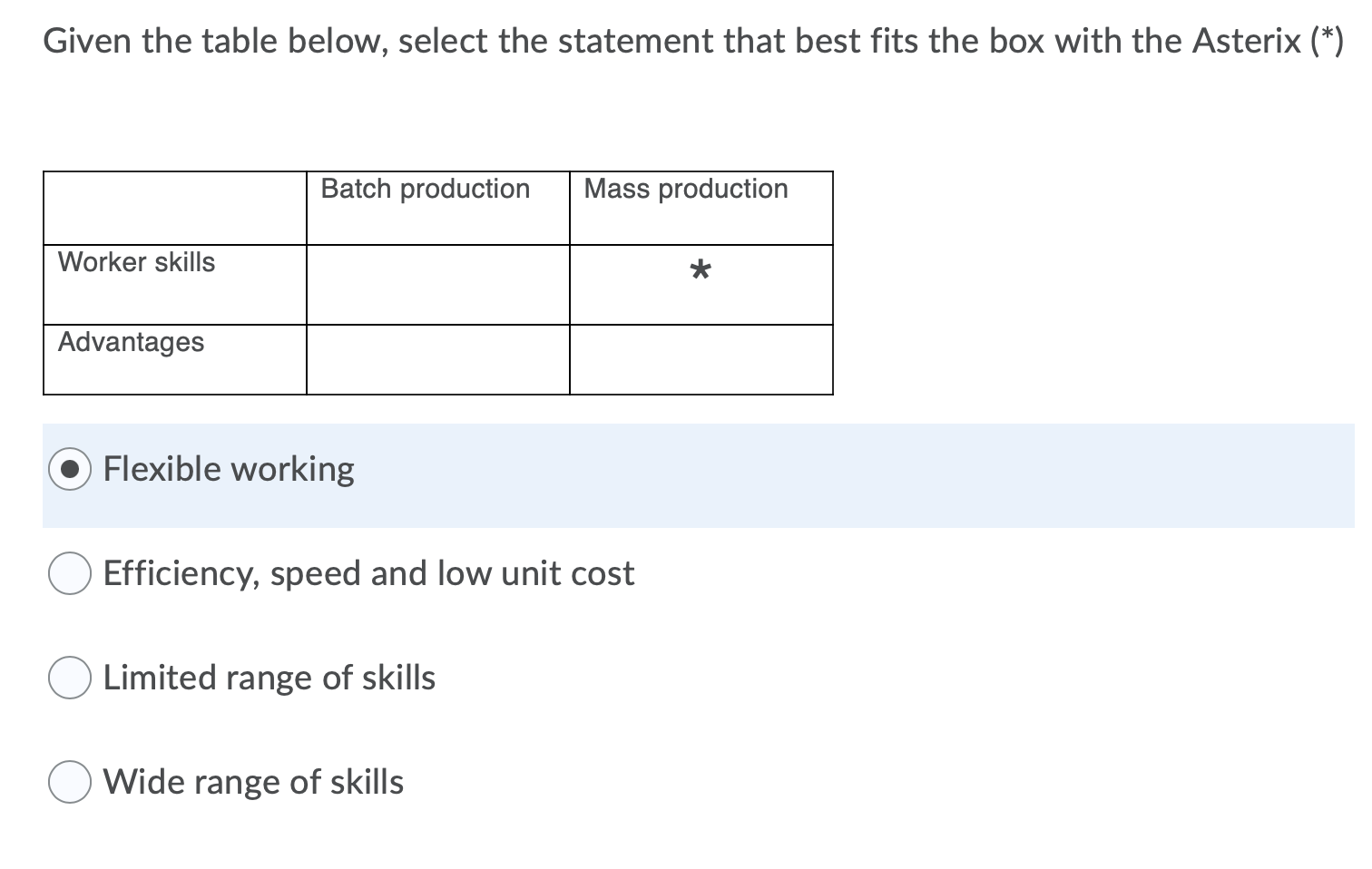
Task: Click the empty Advantages cell under Mass production
Action: pos(701,357)
